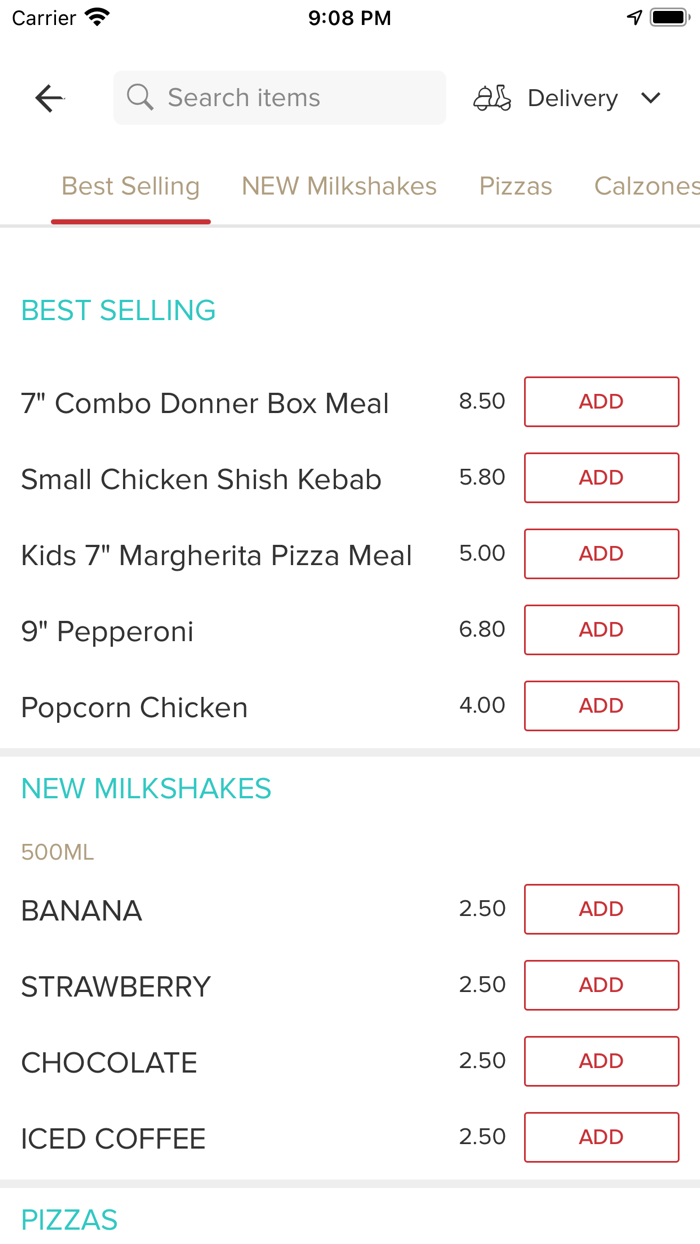Switch to the NEW Milkshakes tab

pyautogui.click(x=338, y=186)
